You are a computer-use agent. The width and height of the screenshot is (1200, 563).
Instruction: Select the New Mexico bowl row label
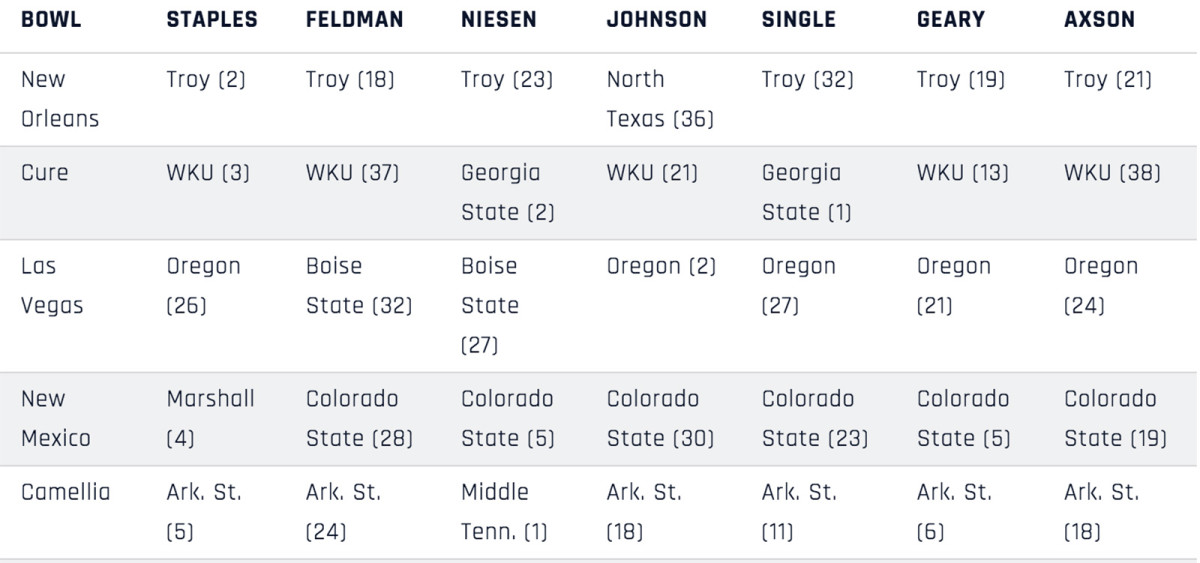56,418
